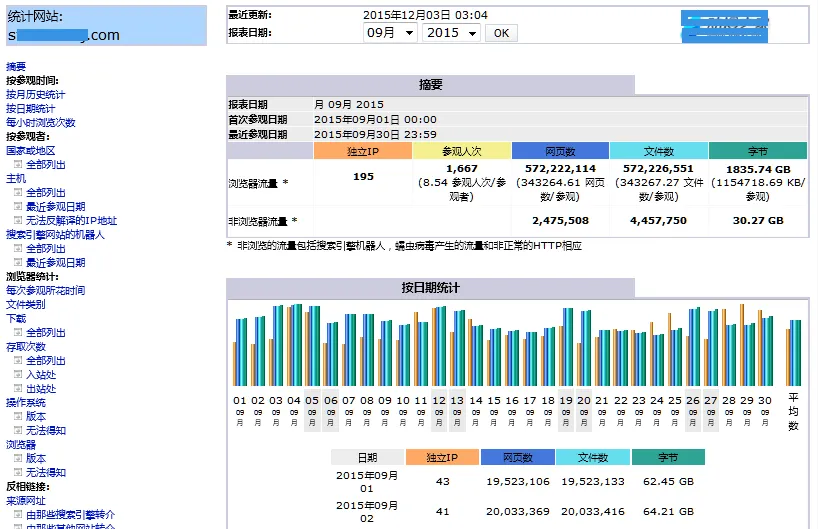Click orange 独立IP legend in daily table
This screenshot has width=818, height=529.
[x=442, y=457]
